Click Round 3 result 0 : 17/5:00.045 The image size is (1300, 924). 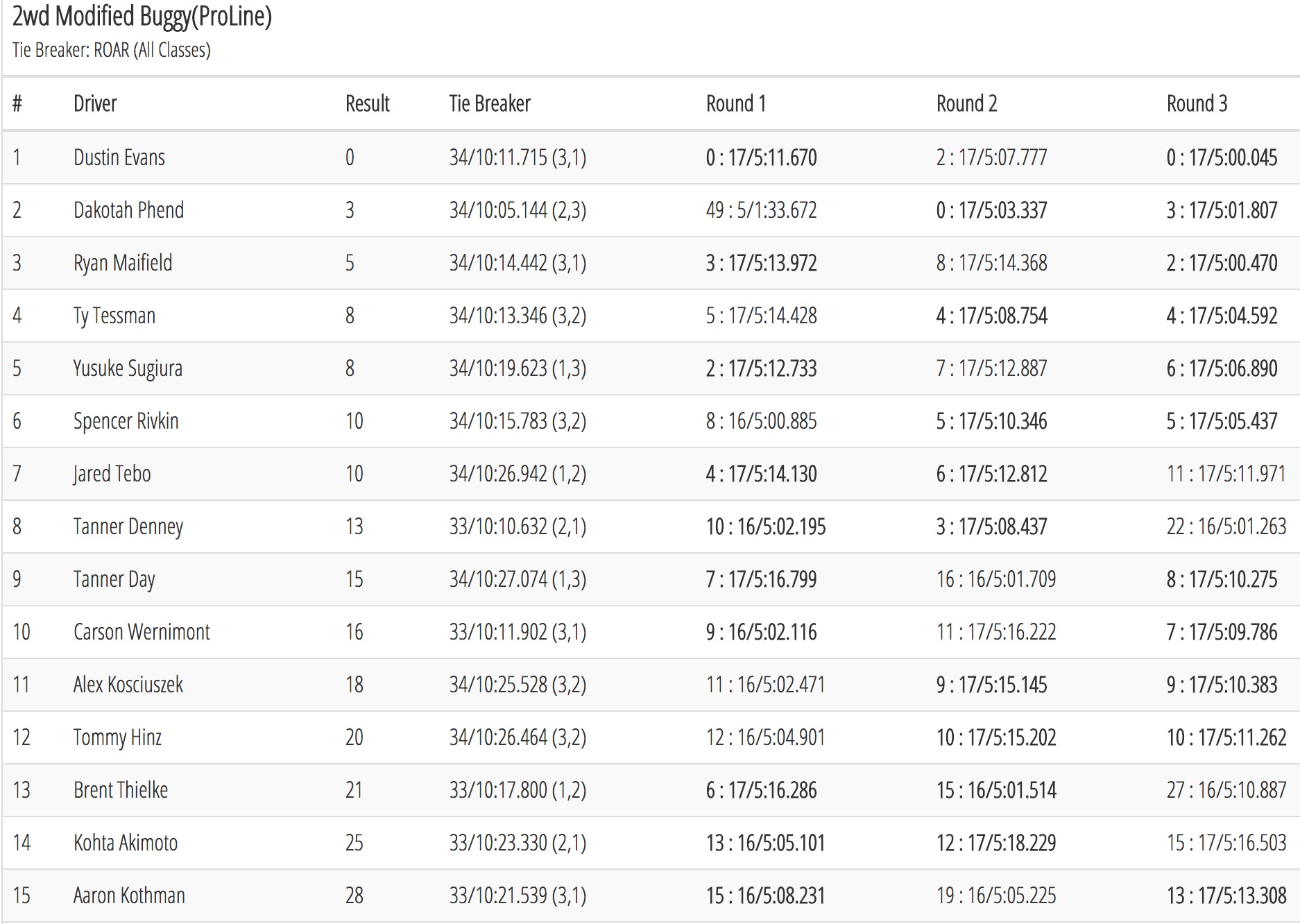(1222, 157)
